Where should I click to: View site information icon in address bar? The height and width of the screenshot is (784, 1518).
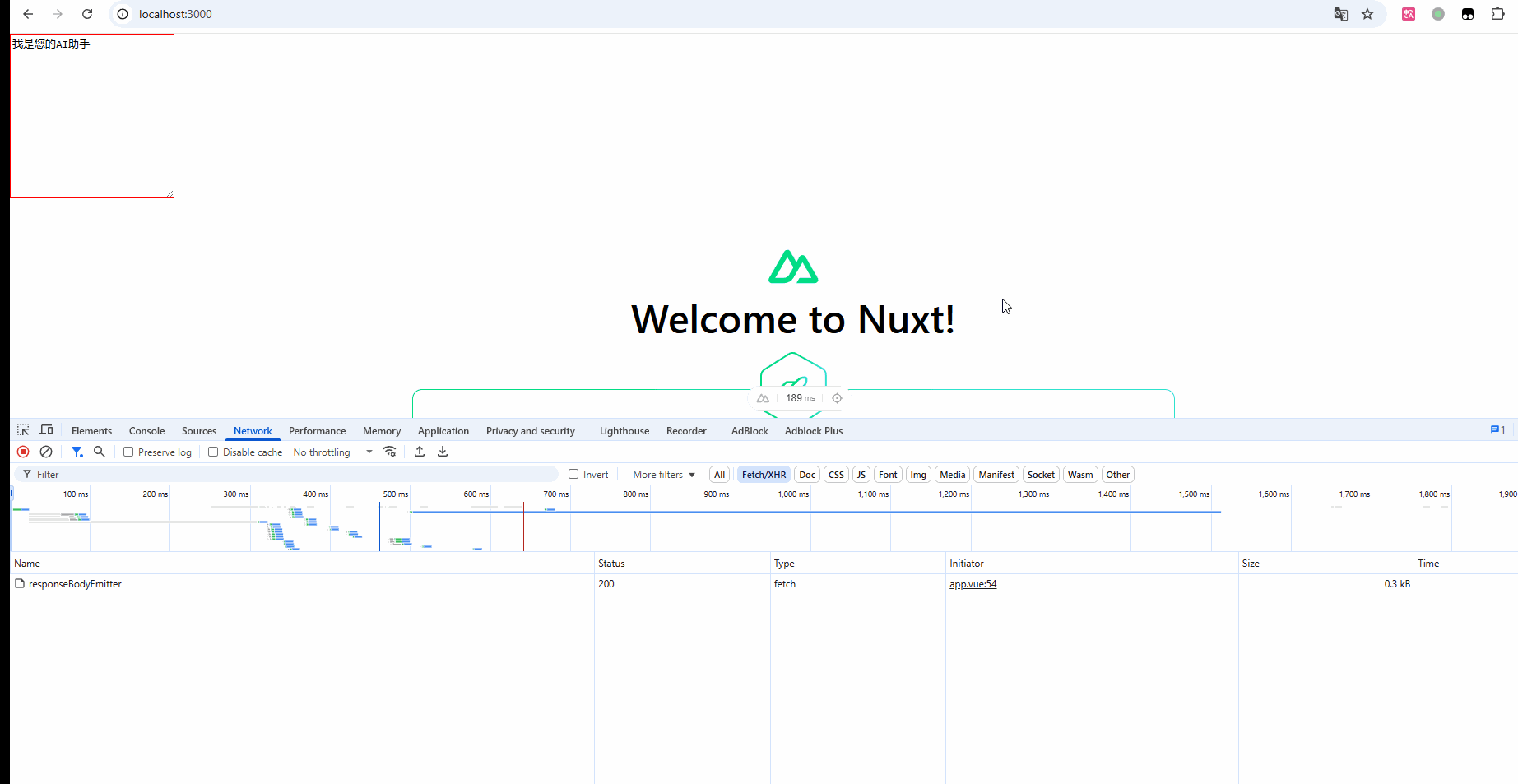pos(123,14)
